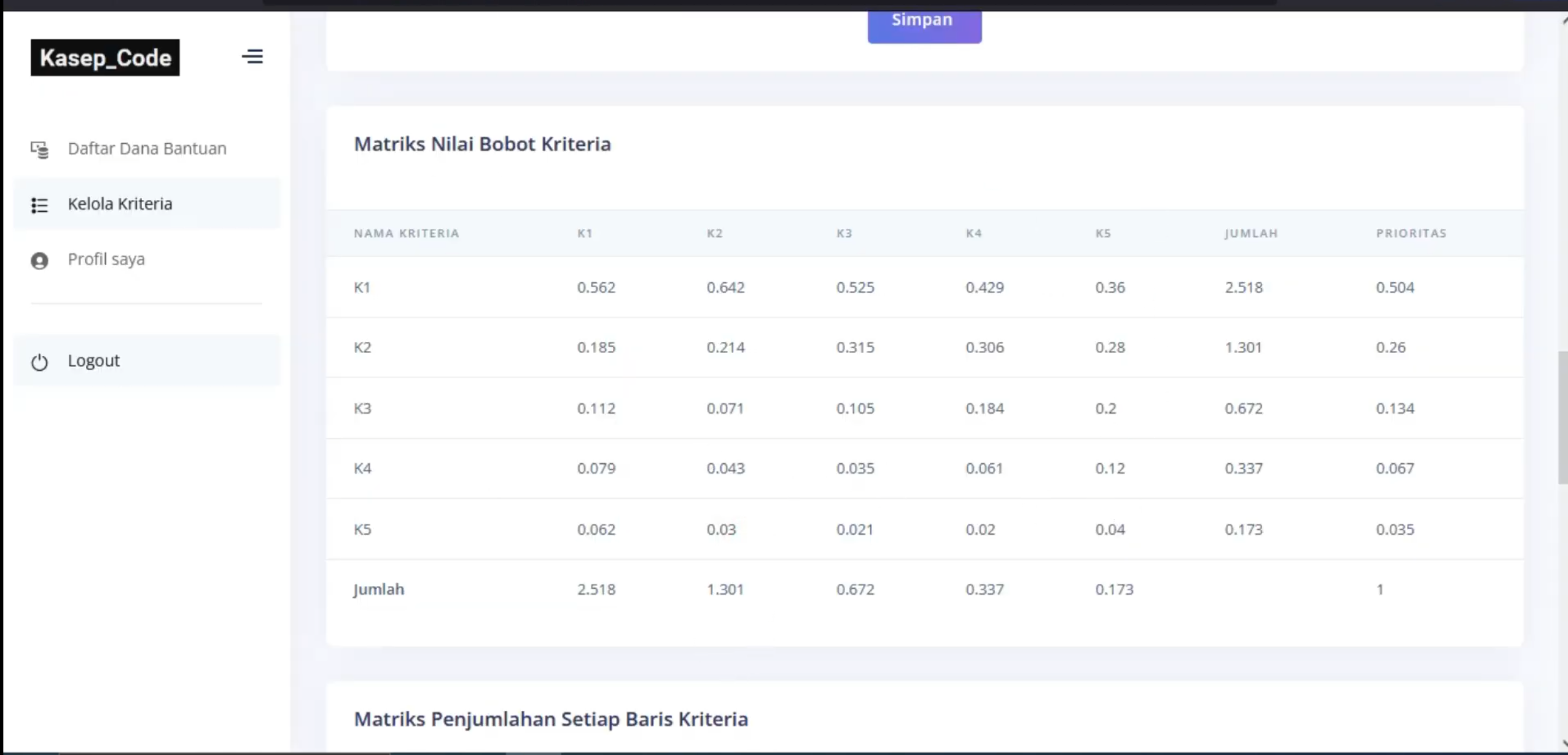The width and height of the screenshot is (1568, 755).
Task: Click the K3 column header
Action: pos(844,233)
